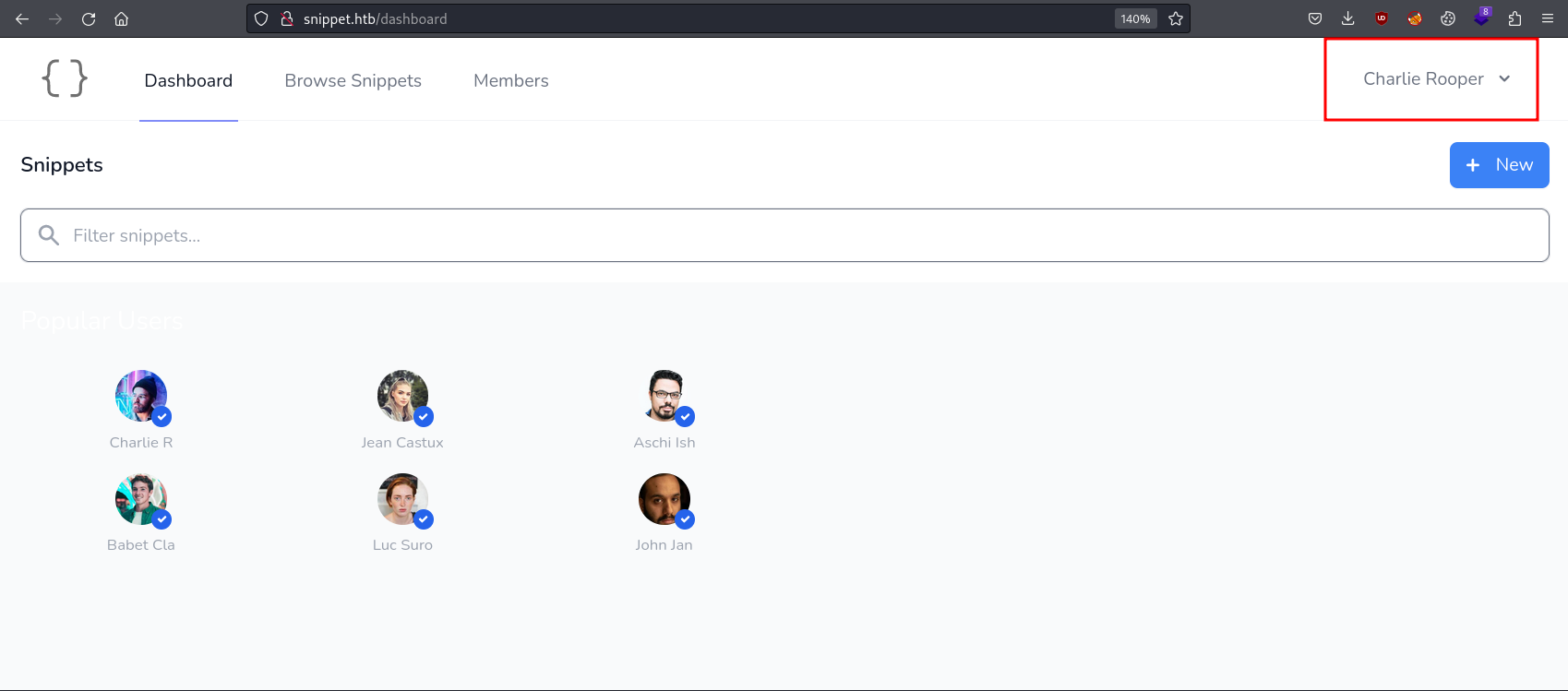The height and width of the screenshot is (691, 1568).
Task: Open the extensions puzzle piece icon
Action: point(1514,18)
